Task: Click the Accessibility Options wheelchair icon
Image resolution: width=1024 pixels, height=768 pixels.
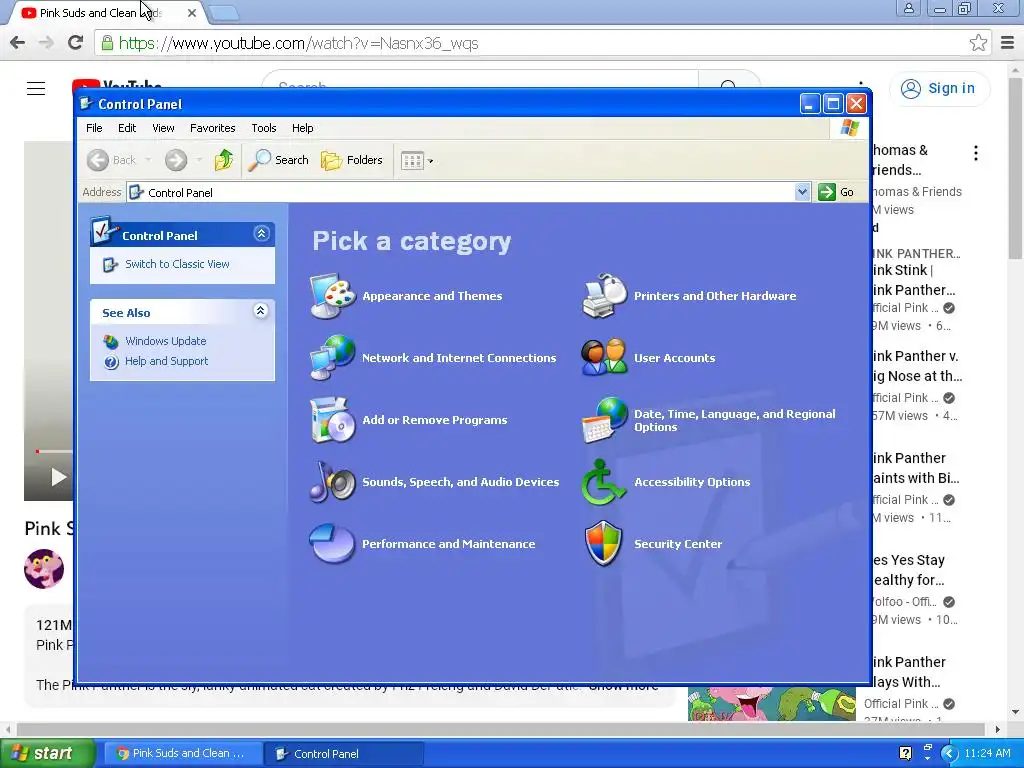Action: point(604,481)
